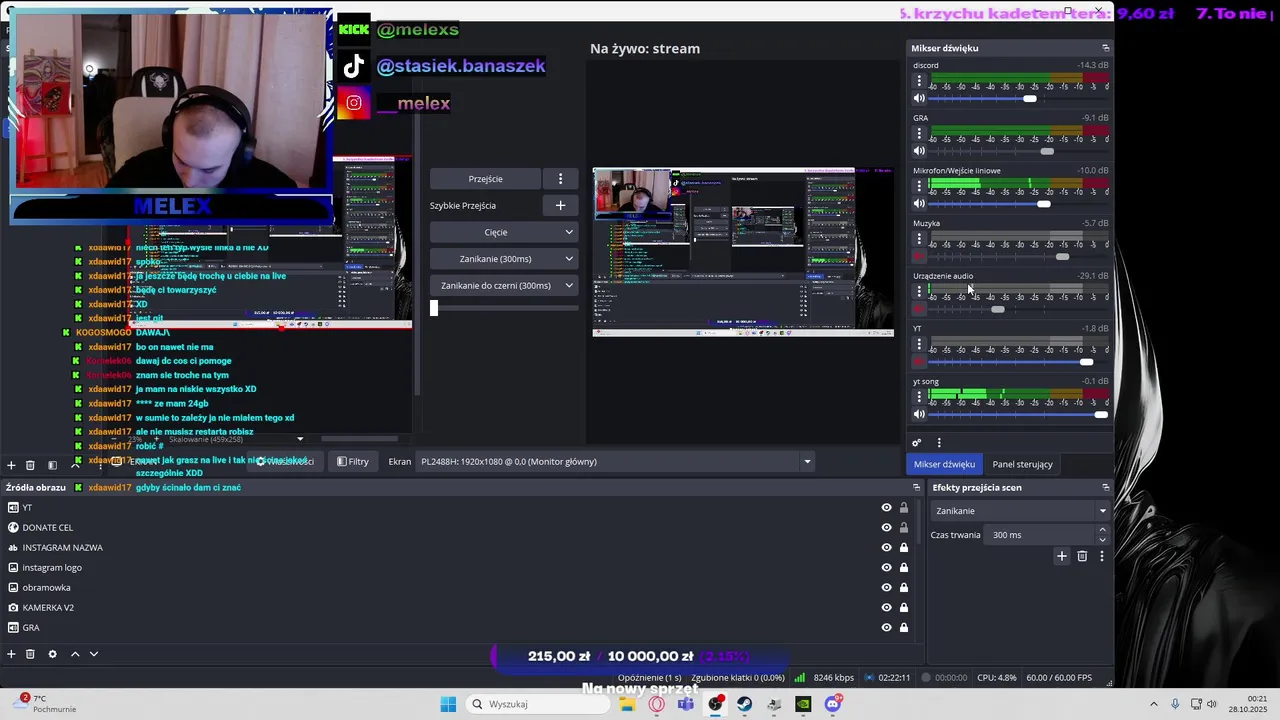Image resolution: width=1280 pixels, height=720 pixels.
Task: Switch to Panel sterujący tab
Action: point(1022,464)
